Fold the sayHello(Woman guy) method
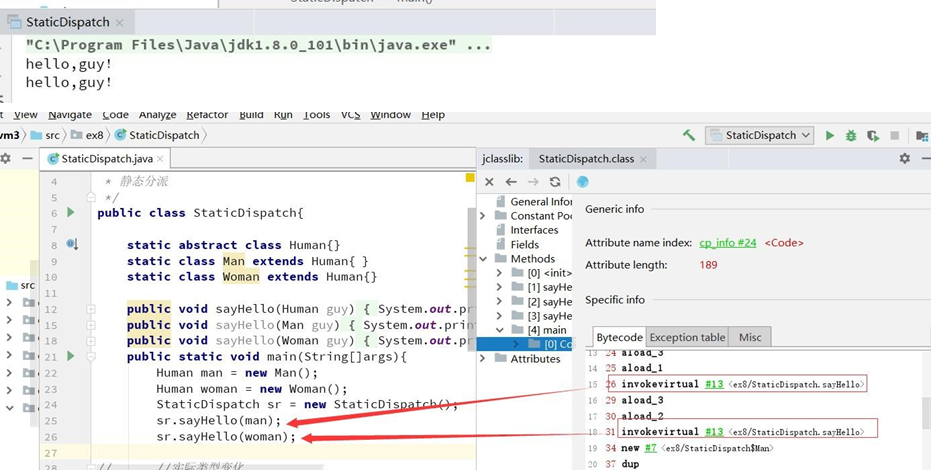 [91, 341]
